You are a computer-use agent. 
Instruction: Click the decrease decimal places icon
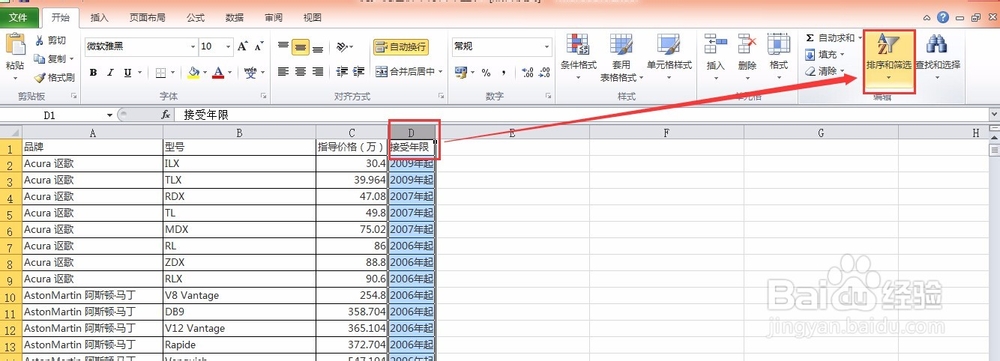tap(544, 73)
